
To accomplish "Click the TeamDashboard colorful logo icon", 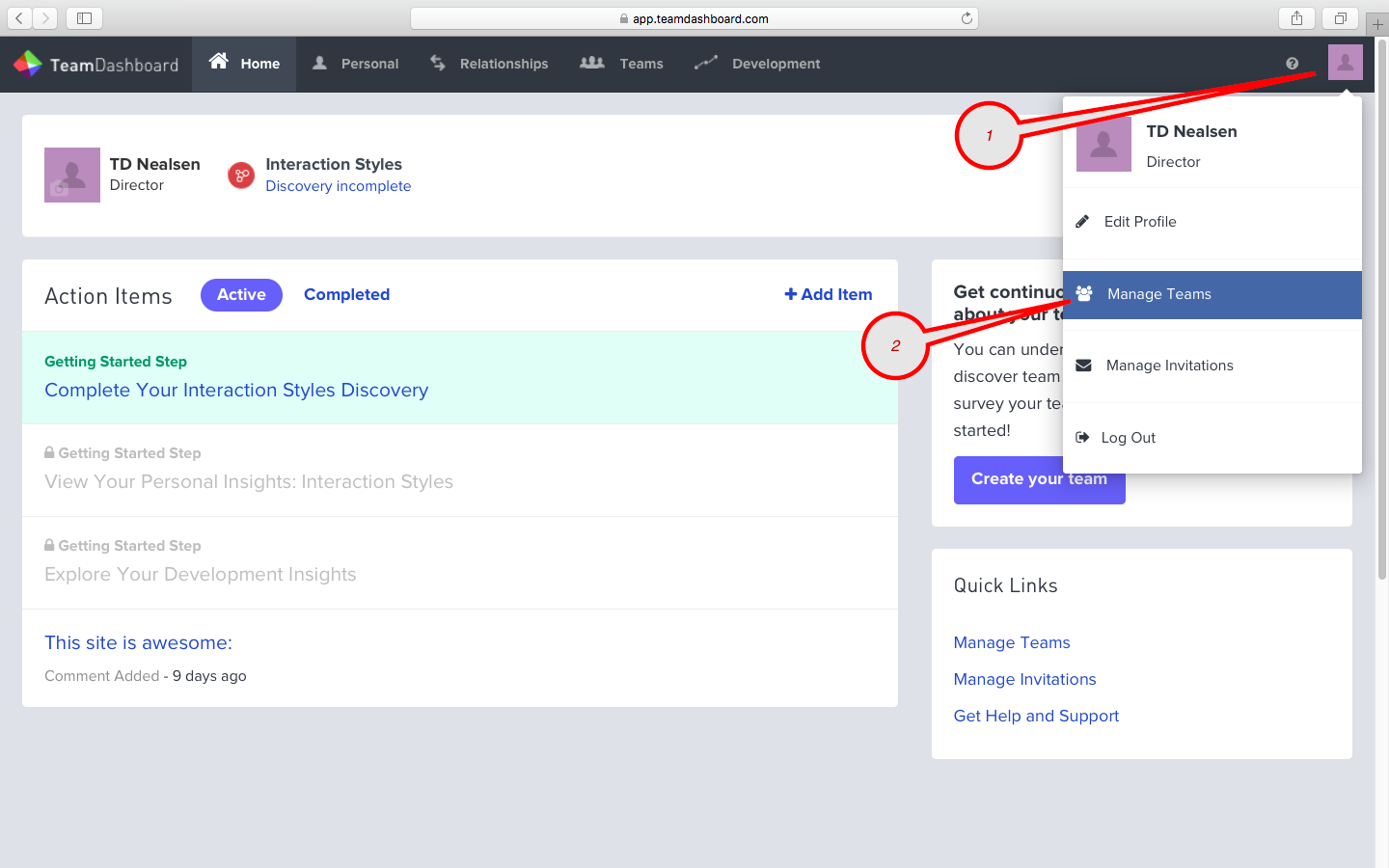I will (27, 64).
